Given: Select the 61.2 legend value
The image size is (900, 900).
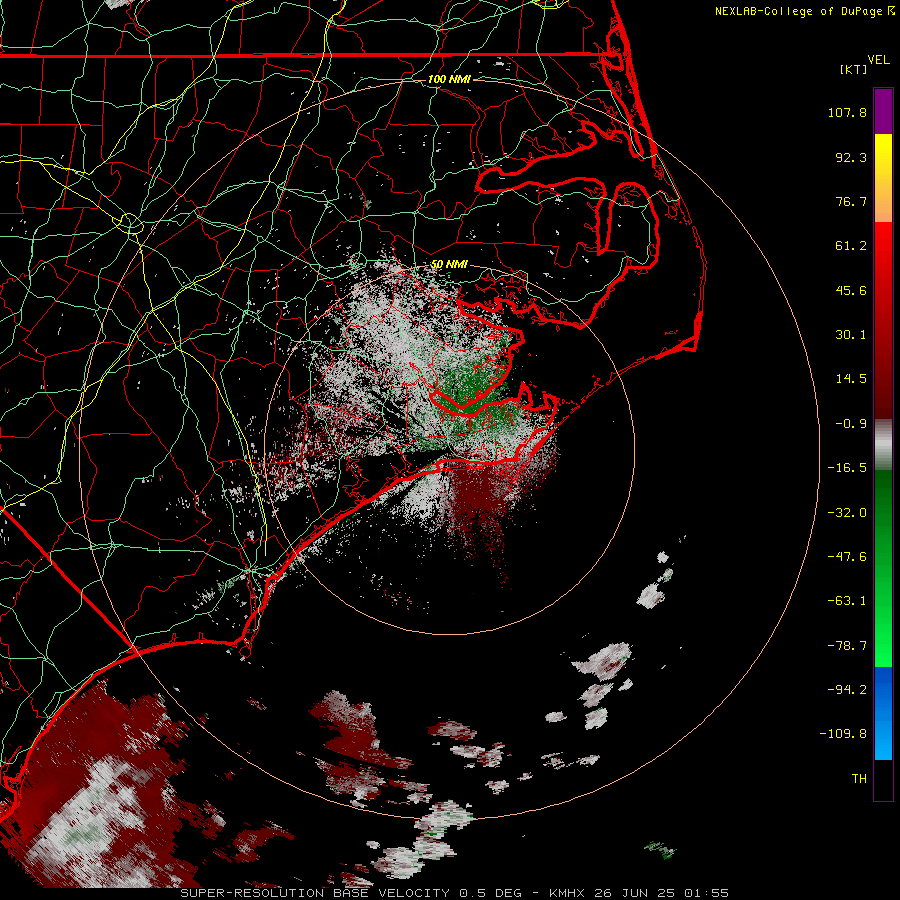Looking at the screenshot, I should coord(851,246).
